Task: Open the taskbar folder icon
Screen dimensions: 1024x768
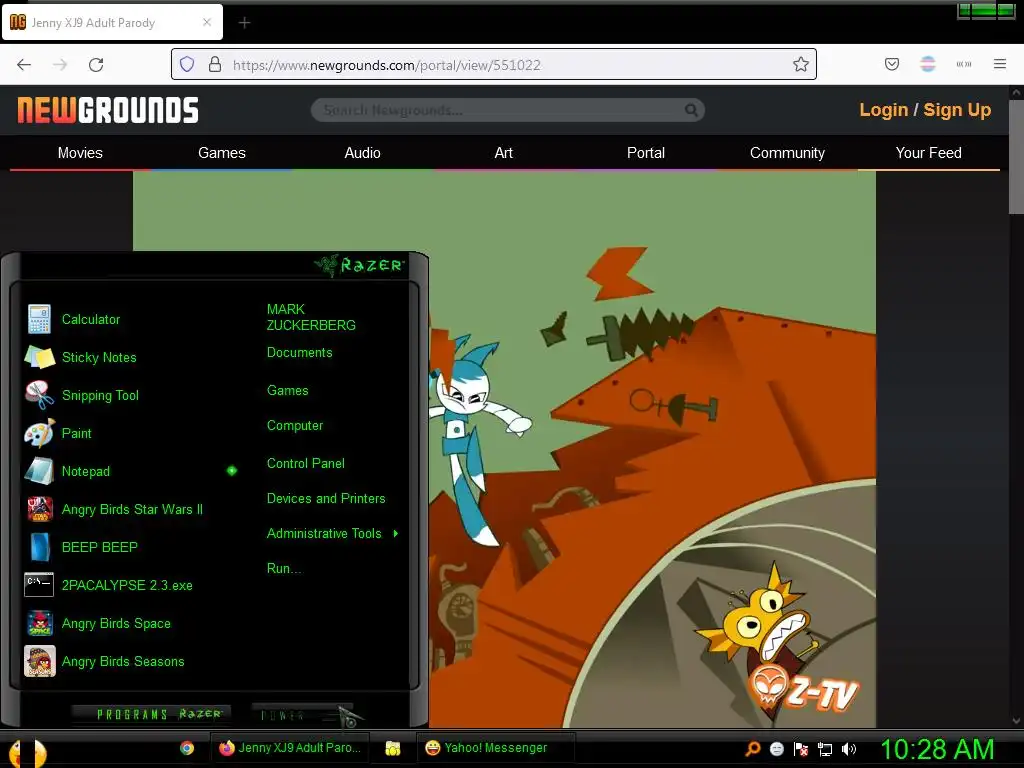Action: (392, 748)
